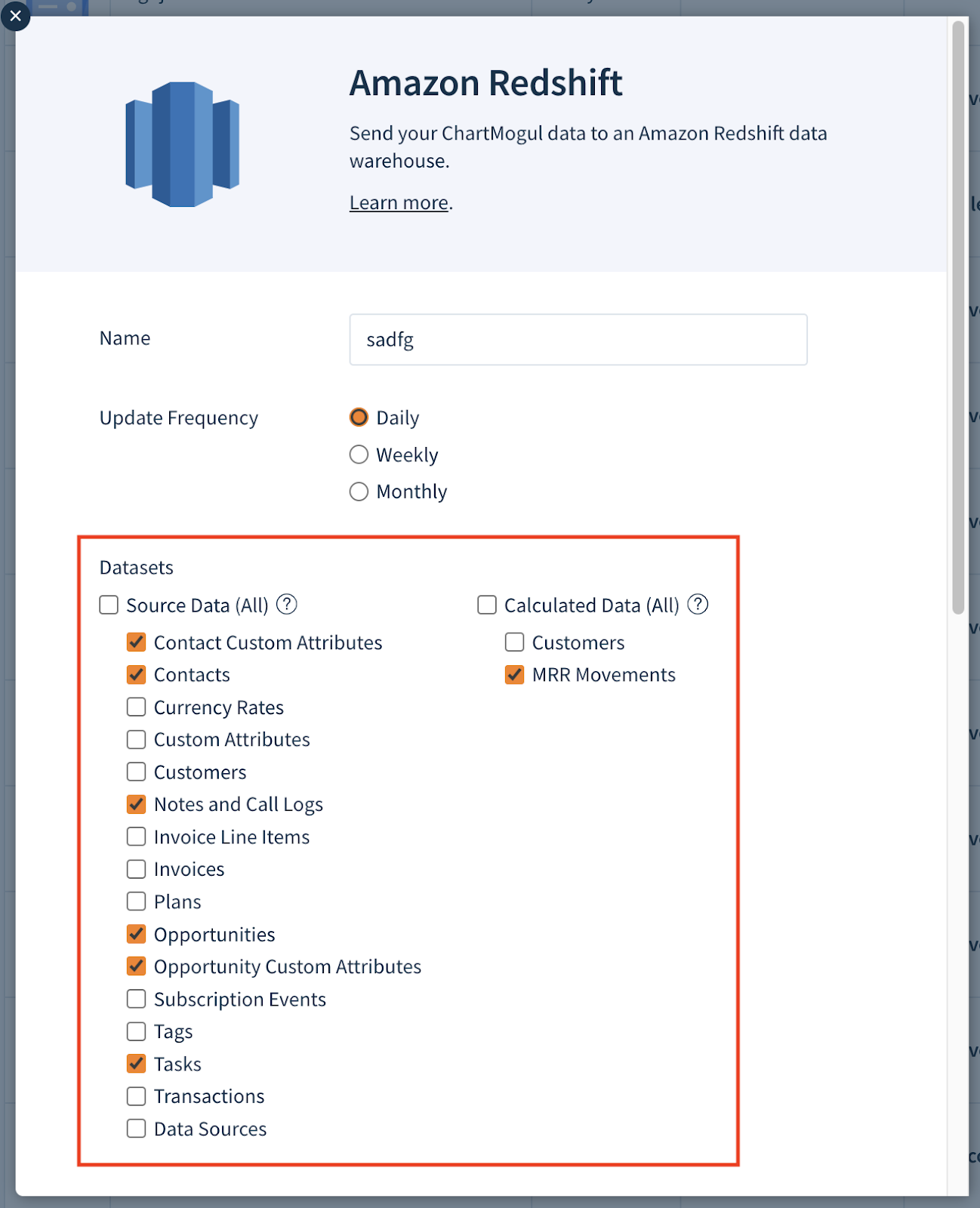This screenshot has height=1208, width=980.
Task: Open Source Data help tooltip icon
Action: pos(287,605)
